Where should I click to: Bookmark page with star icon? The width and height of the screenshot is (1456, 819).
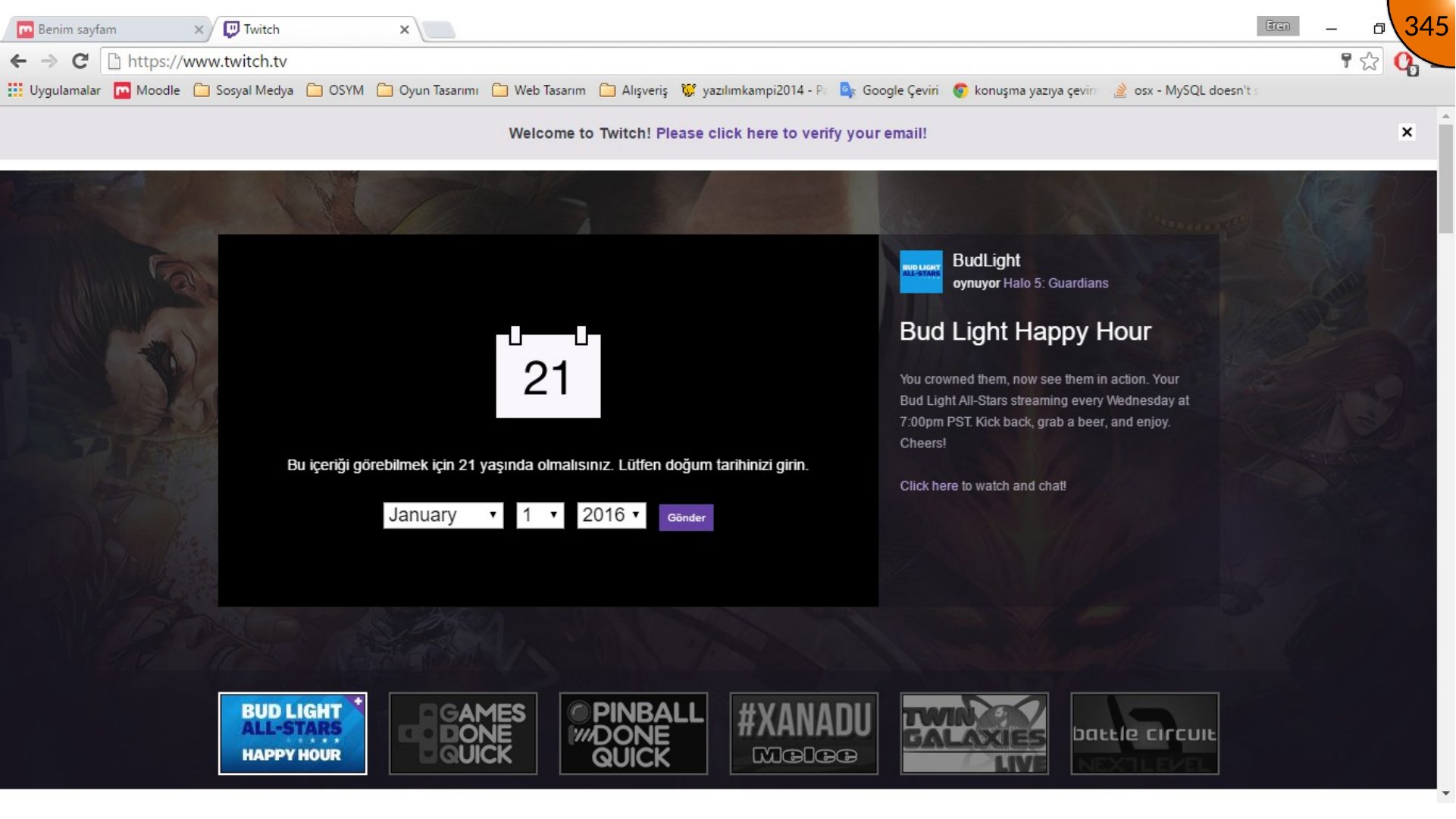(x=1369, y=61)
